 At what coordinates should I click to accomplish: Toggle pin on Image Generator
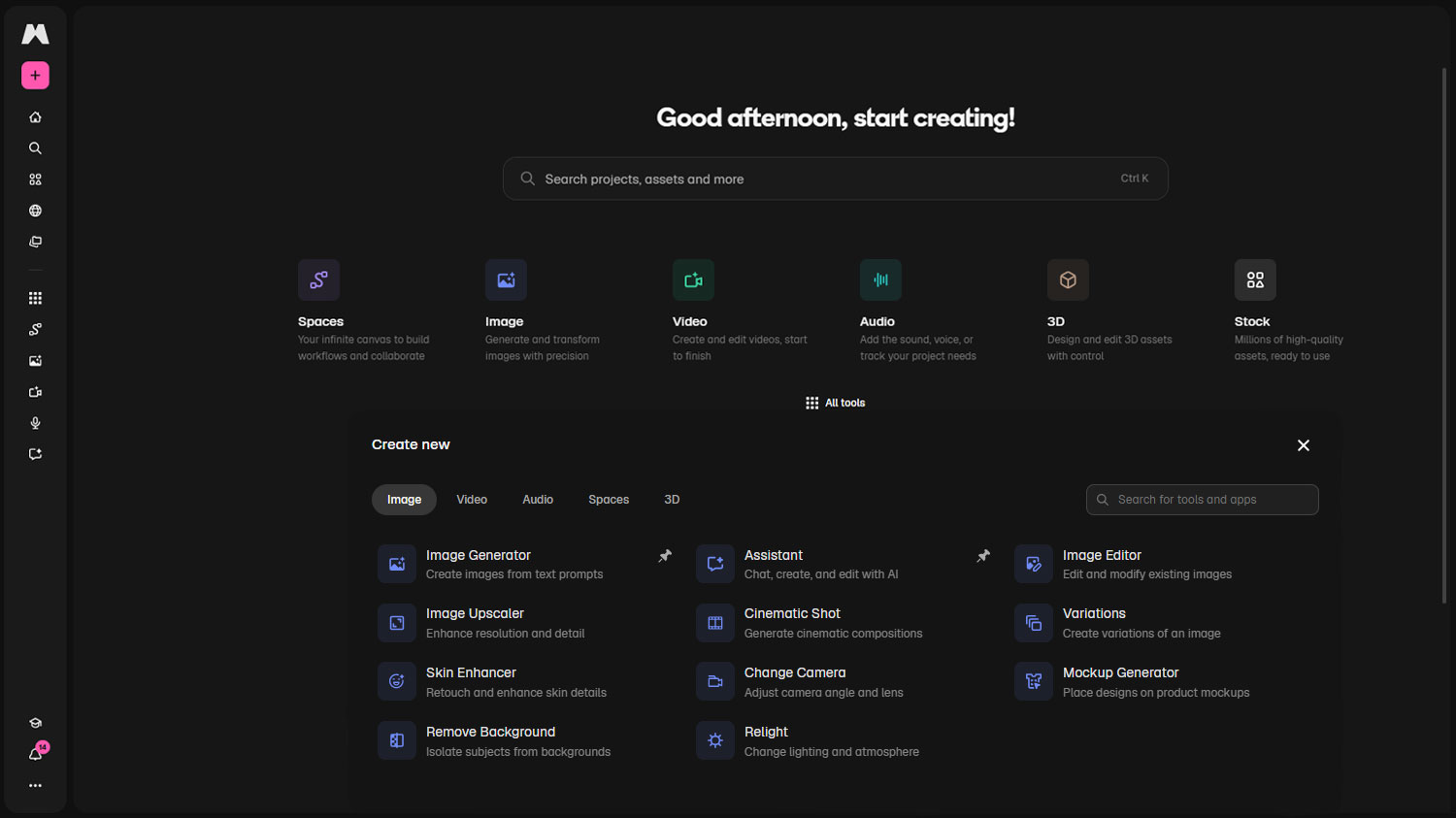pyautogui.click(x=665, y=556)
